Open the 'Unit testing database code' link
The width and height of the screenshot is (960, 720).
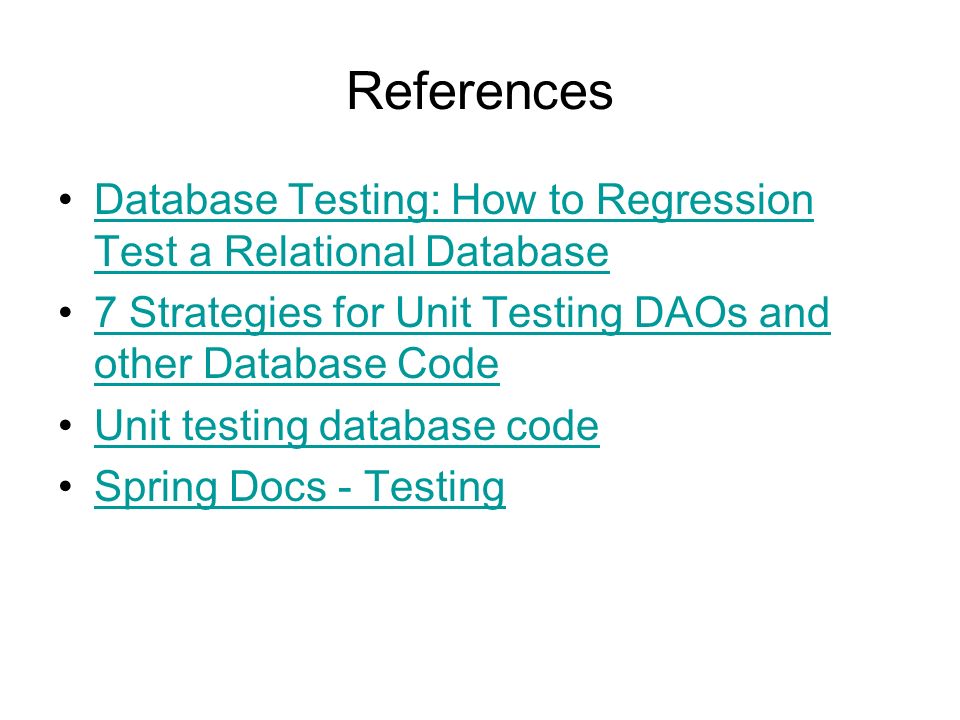click(347, 426)
